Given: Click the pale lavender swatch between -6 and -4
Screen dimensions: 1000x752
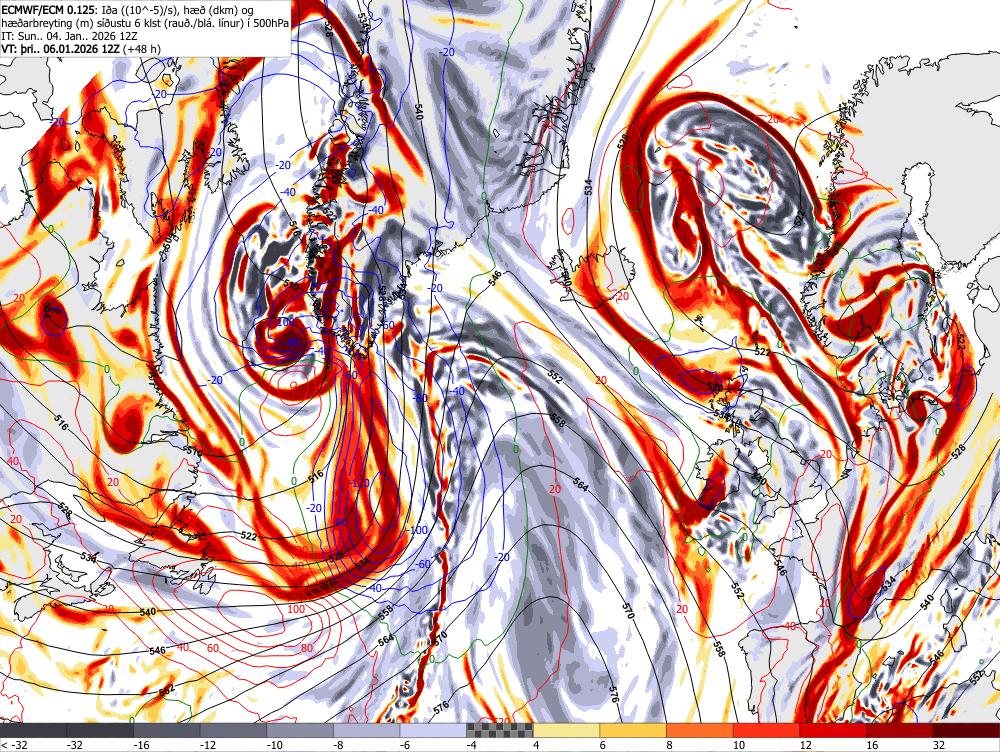Looking at the screenshot, I should 433,731.
